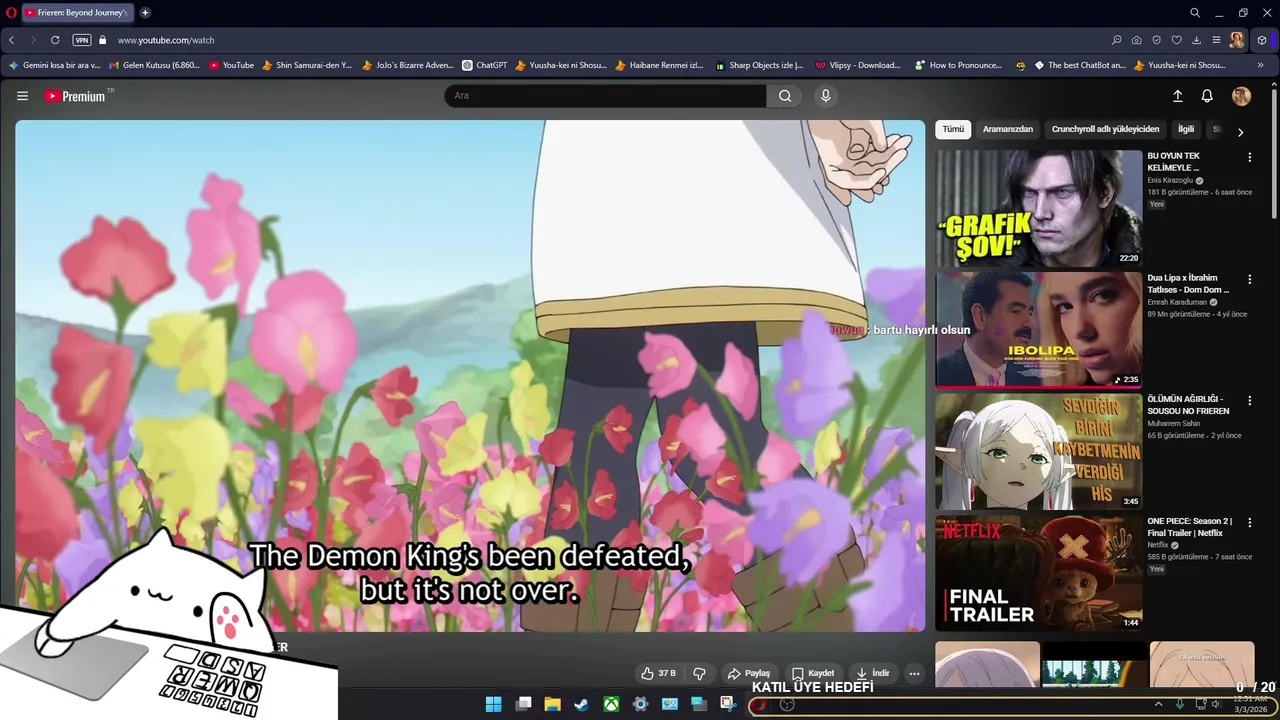Go back with the browser back arrow

[x=11, y=40]
